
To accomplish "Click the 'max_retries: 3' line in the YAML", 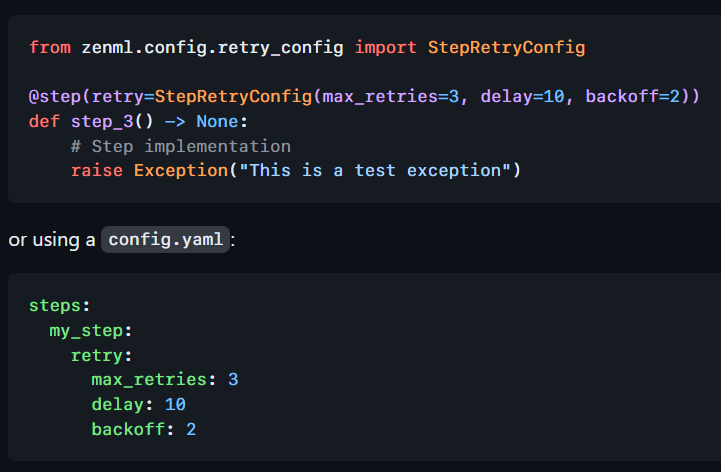I will [165, 380].
